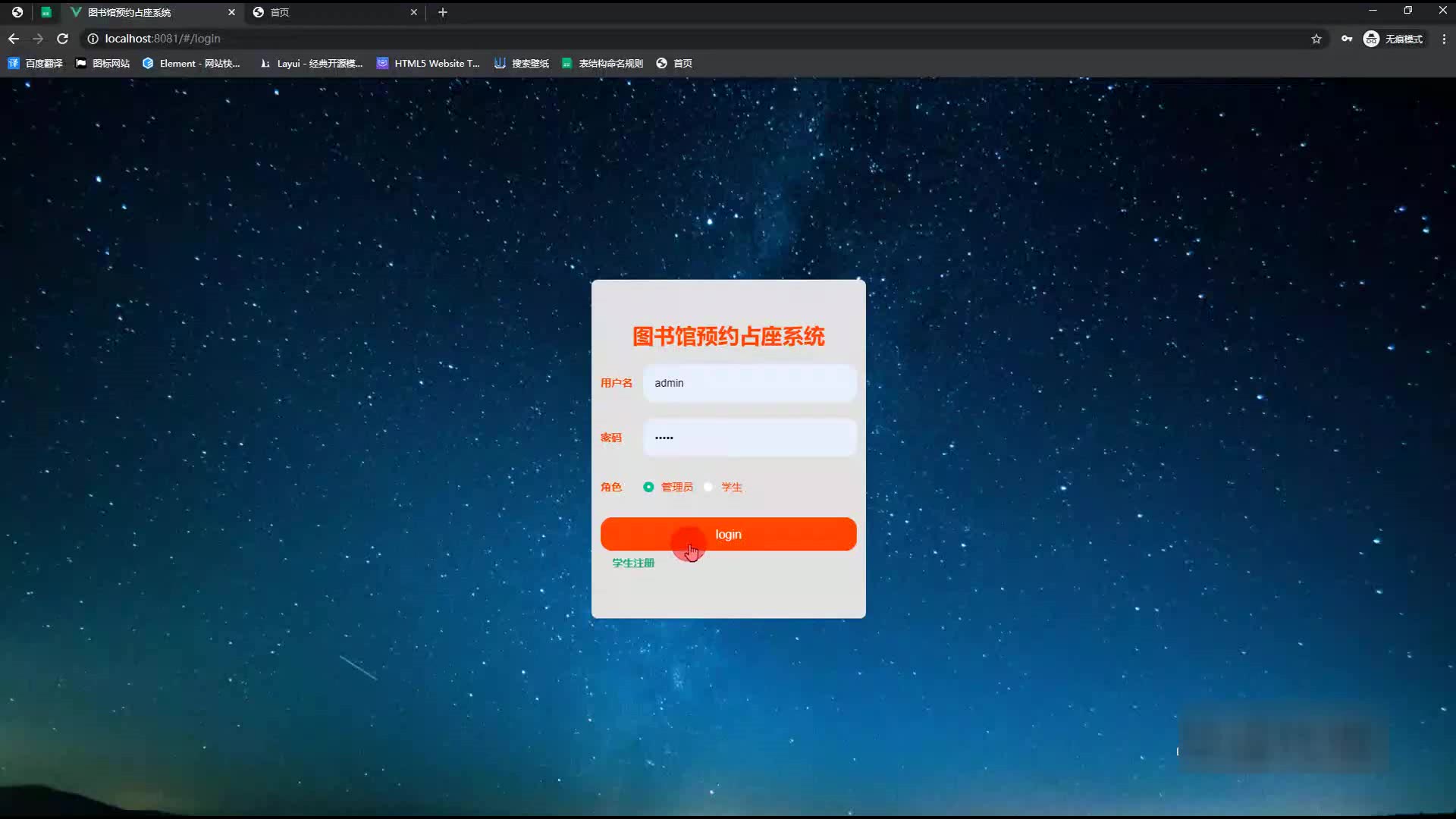View site information icon in address bar

[93, 39]
